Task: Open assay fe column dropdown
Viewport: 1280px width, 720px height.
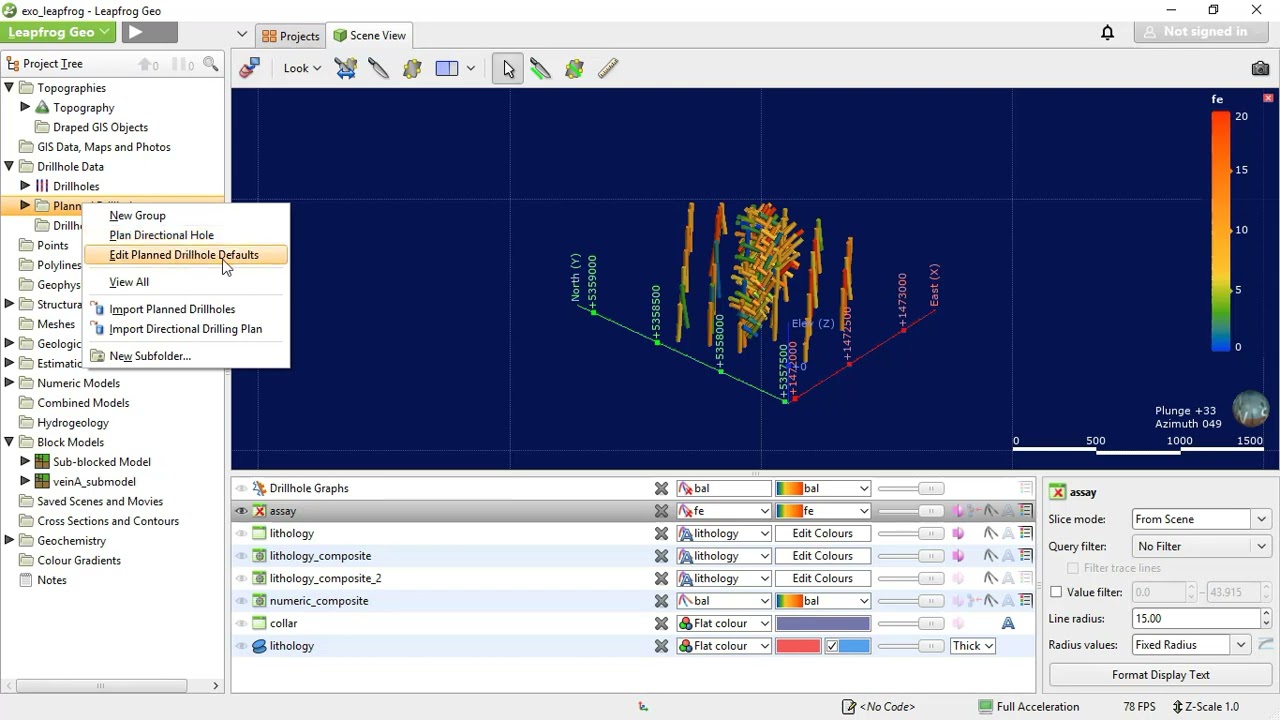Action: [x=724, y=511]
